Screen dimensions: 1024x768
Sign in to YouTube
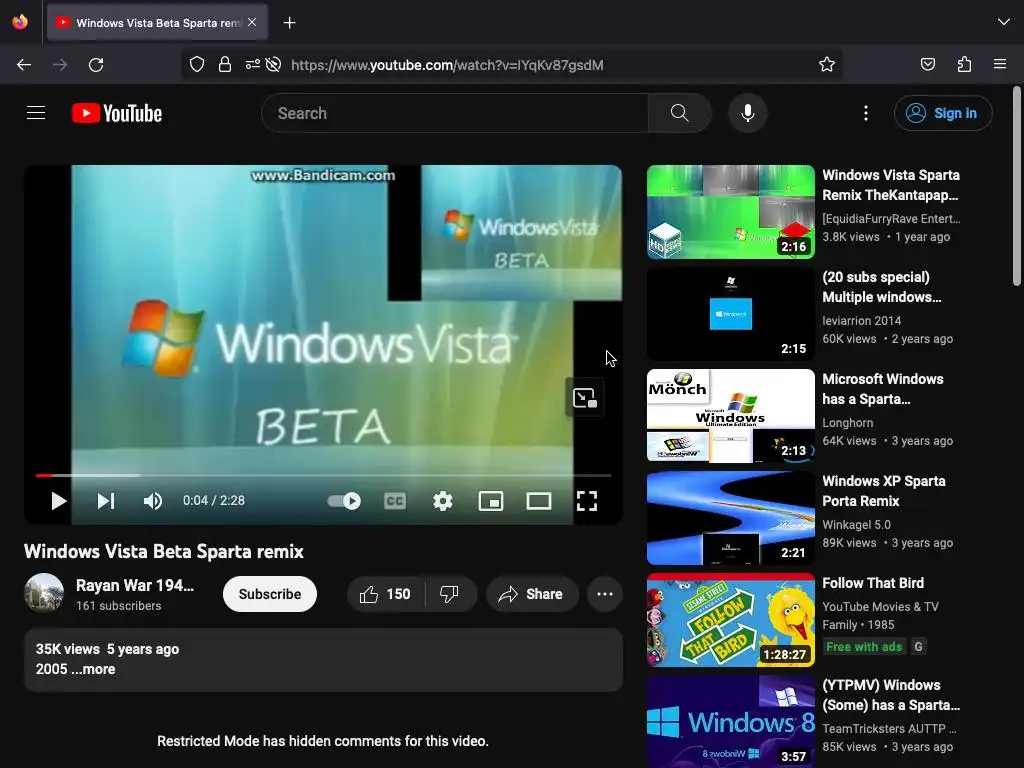coord(943,113)
